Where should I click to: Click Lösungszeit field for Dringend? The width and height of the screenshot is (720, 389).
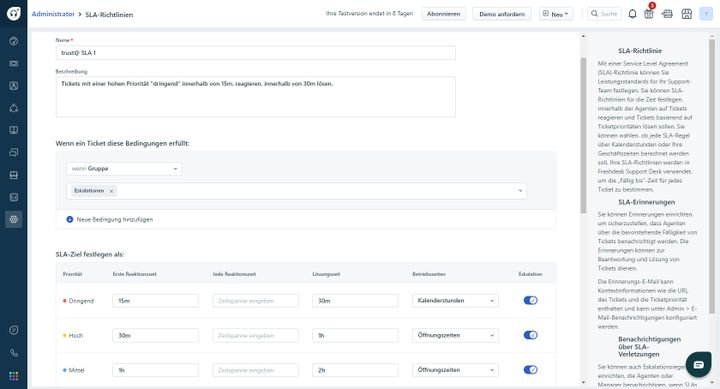click(x=355, y=301)
